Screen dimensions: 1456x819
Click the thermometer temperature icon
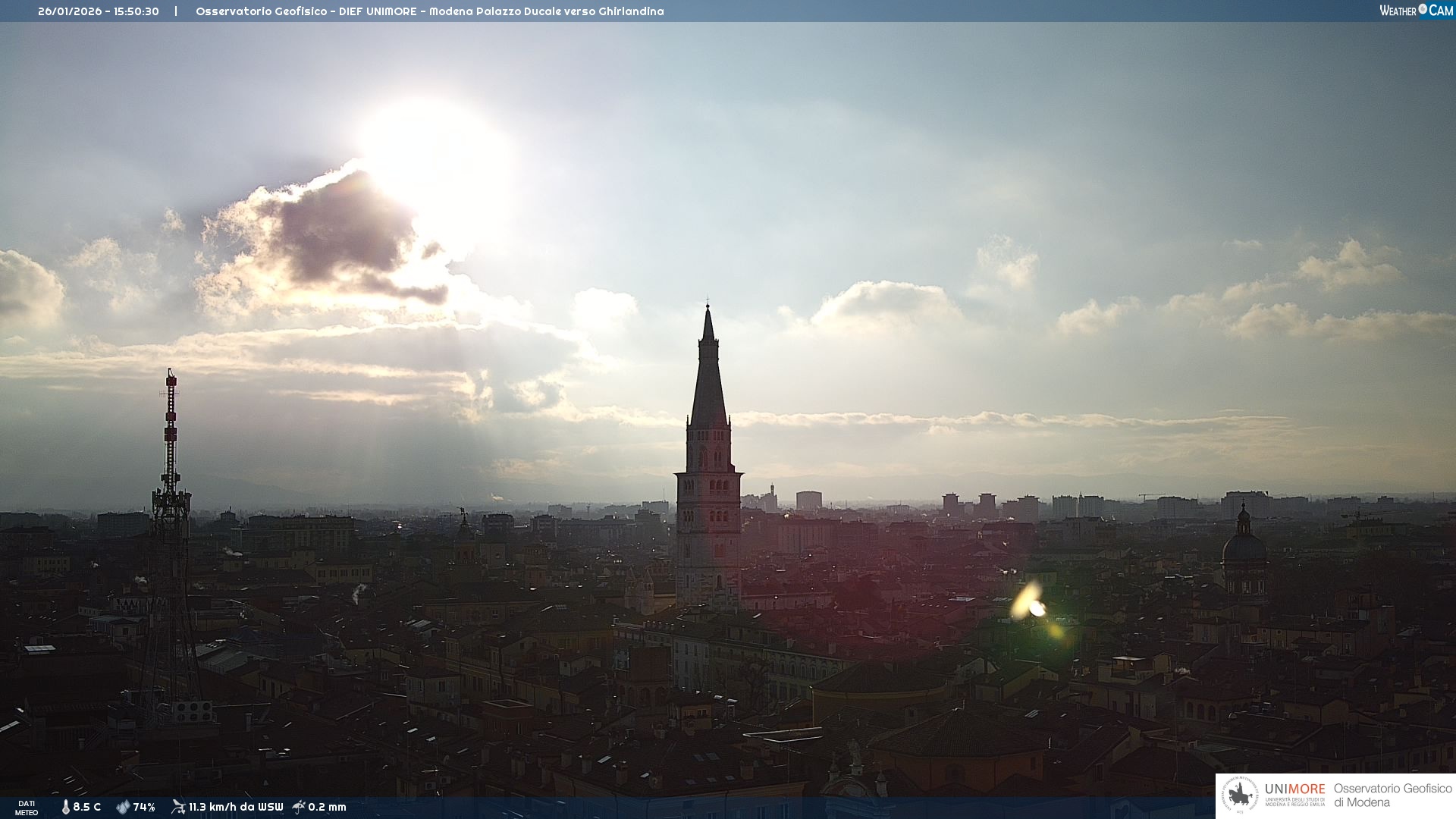65,807
